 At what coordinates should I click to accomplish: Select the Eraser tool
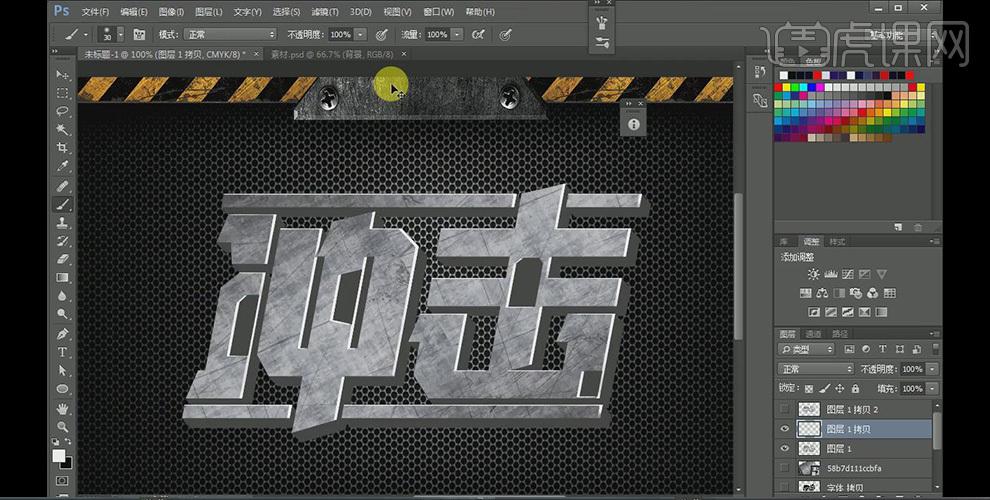click(63, 259)
